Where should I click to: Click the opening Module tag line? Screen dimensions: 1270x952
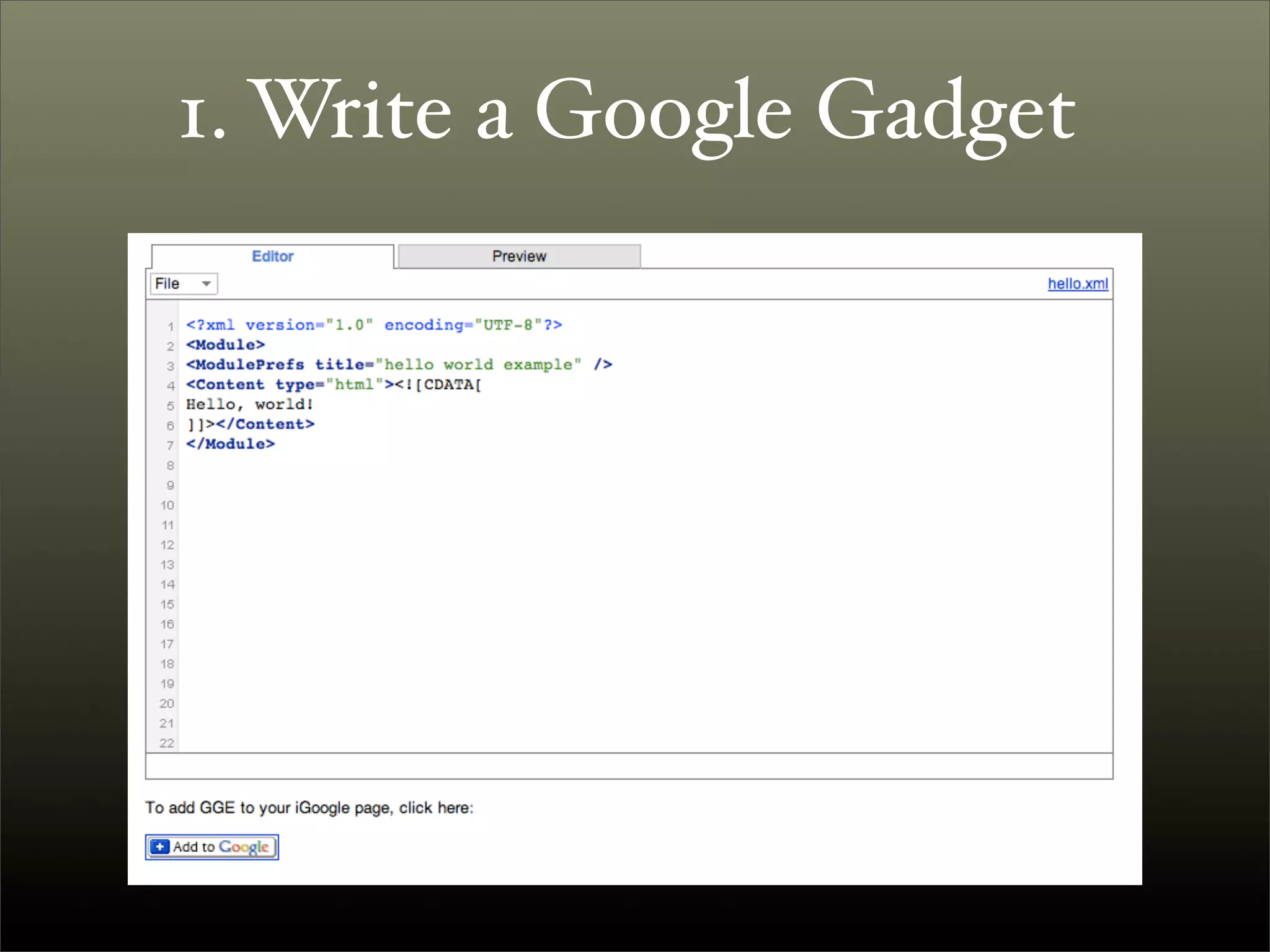pos(225,345)
